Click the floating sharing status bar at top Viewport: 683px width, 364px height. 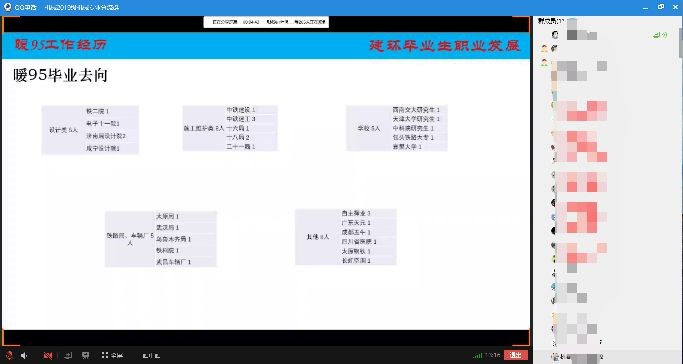(266, 22)
